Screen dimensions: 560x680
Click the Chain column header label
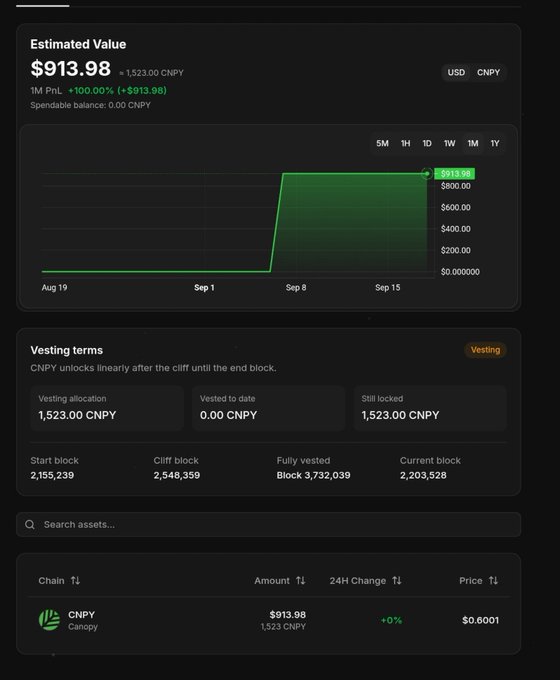pyautogui.click(x=51, y=581)
